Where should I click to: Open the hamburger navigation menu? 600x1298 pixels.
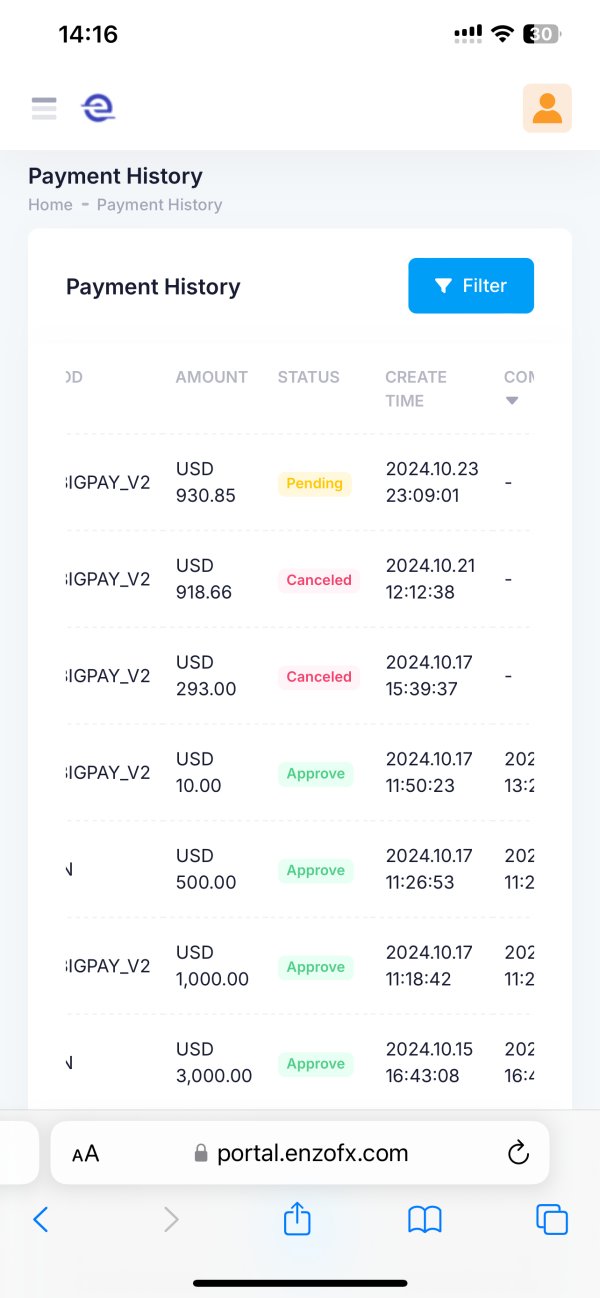pos(44,108)
